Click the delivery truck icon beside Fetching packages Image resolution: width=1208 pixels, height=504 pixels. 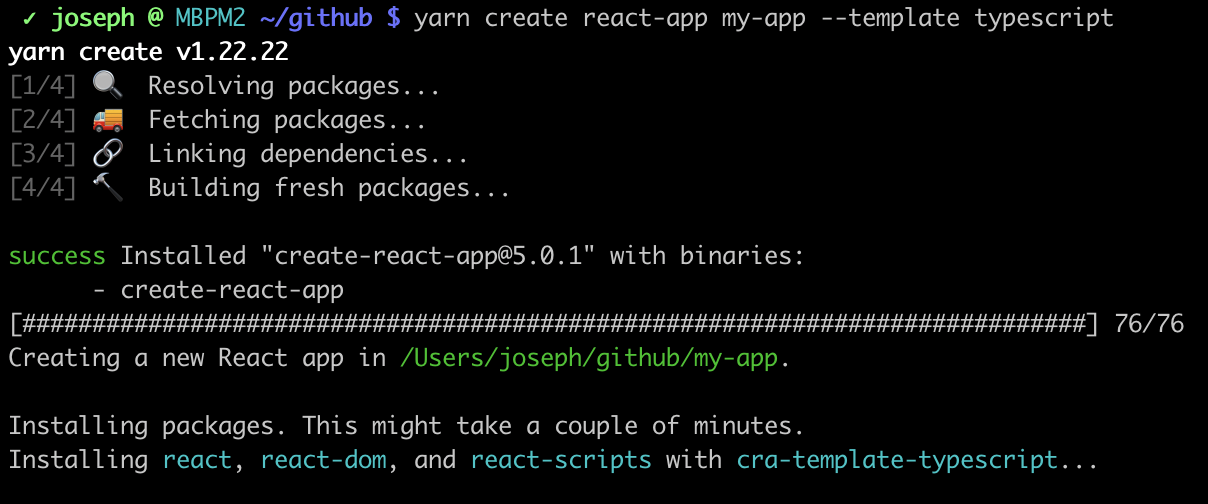(x=107, y=120)
